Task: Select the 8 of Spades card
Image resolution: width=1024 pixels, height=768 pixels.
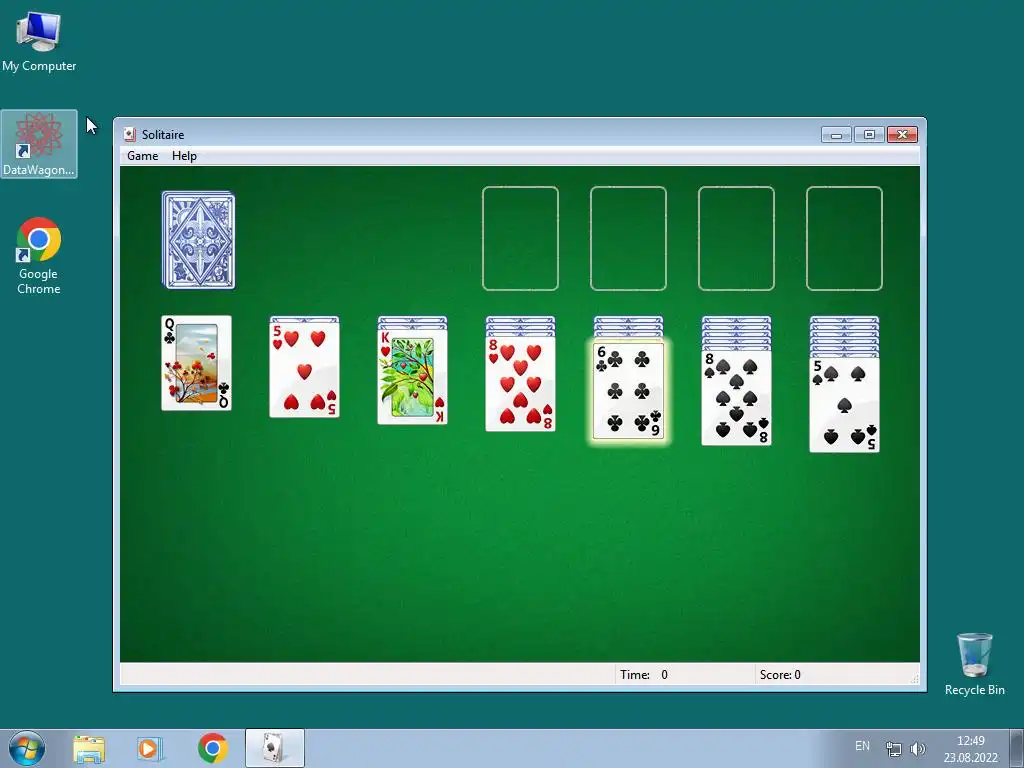Action: click(737, 398)
